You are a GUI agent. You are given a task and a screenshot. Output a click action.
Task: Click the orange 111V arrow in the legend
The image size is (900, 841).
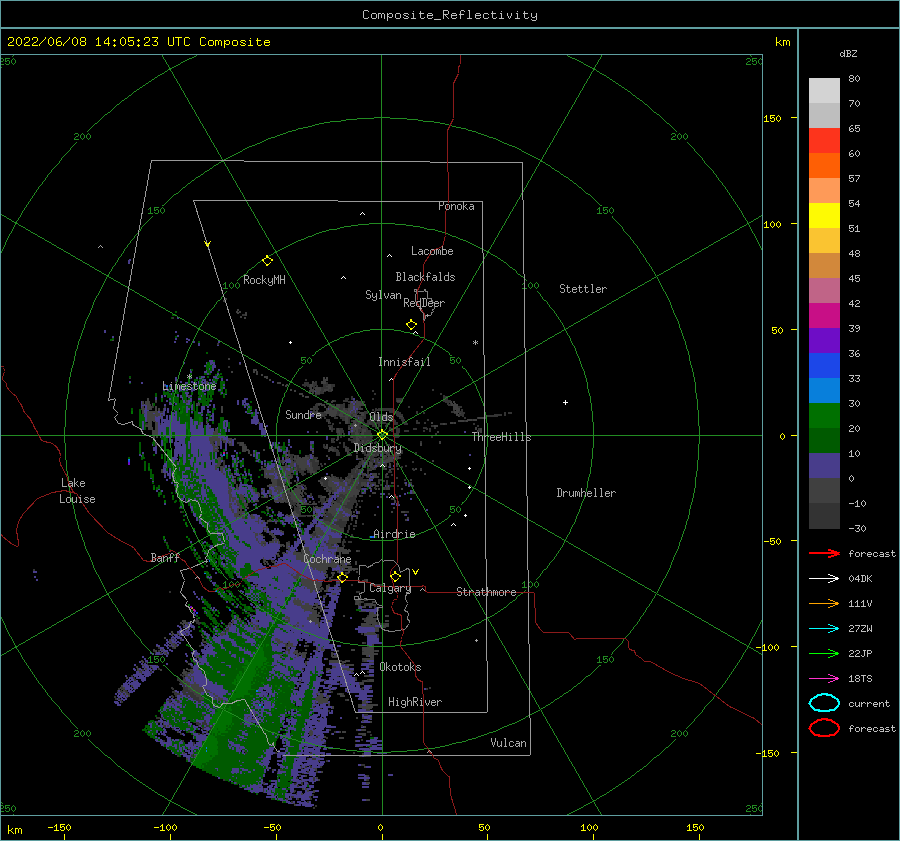(x=824, y=603)
